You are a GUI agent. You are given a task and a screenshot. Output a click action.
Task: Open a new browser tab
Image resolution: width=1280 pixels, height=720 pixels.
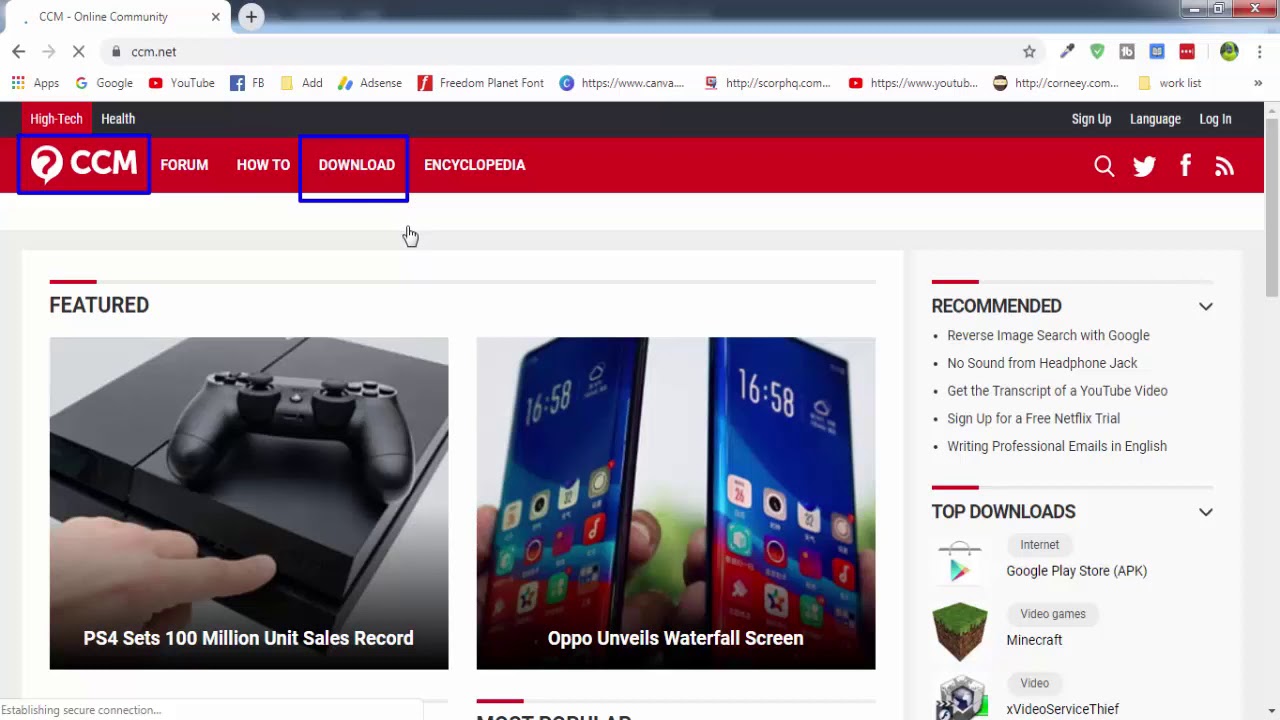click(251, 16)
